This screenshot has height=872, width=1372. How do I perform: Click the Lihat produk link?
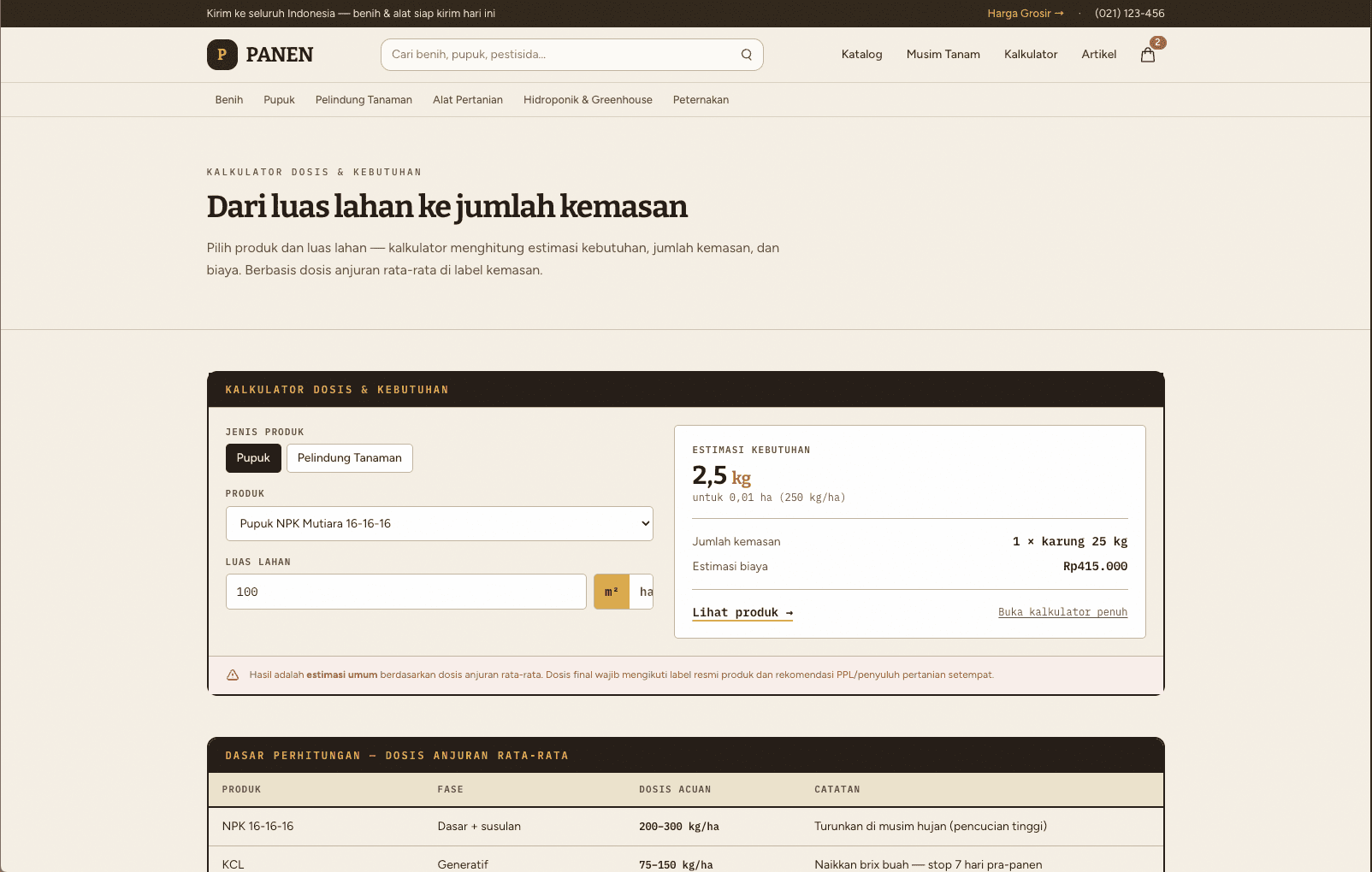(x=742, y=613)
